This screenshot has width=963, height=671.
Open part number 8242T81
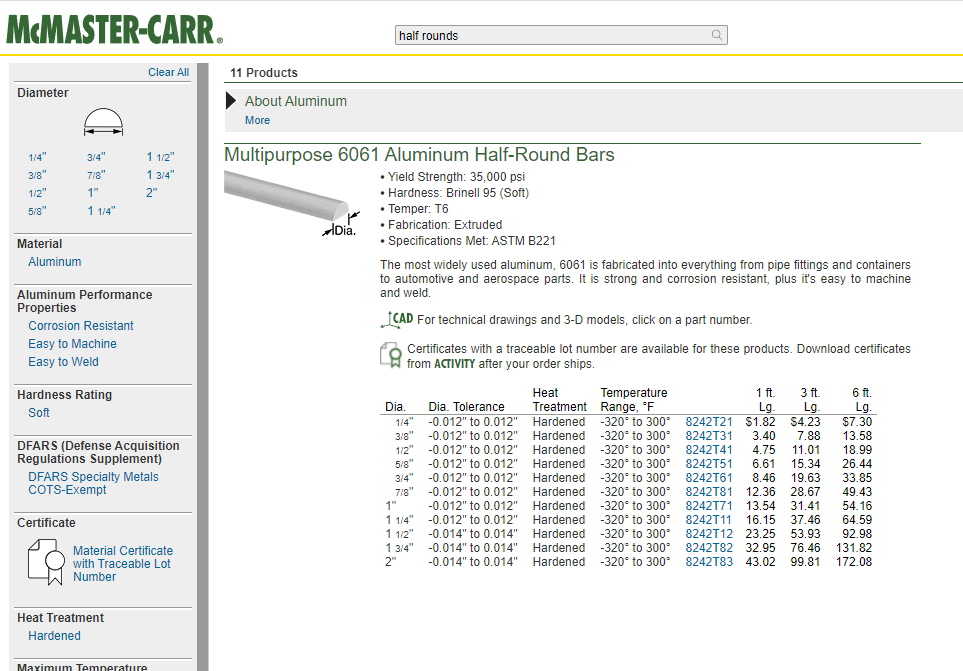[709, 492]
